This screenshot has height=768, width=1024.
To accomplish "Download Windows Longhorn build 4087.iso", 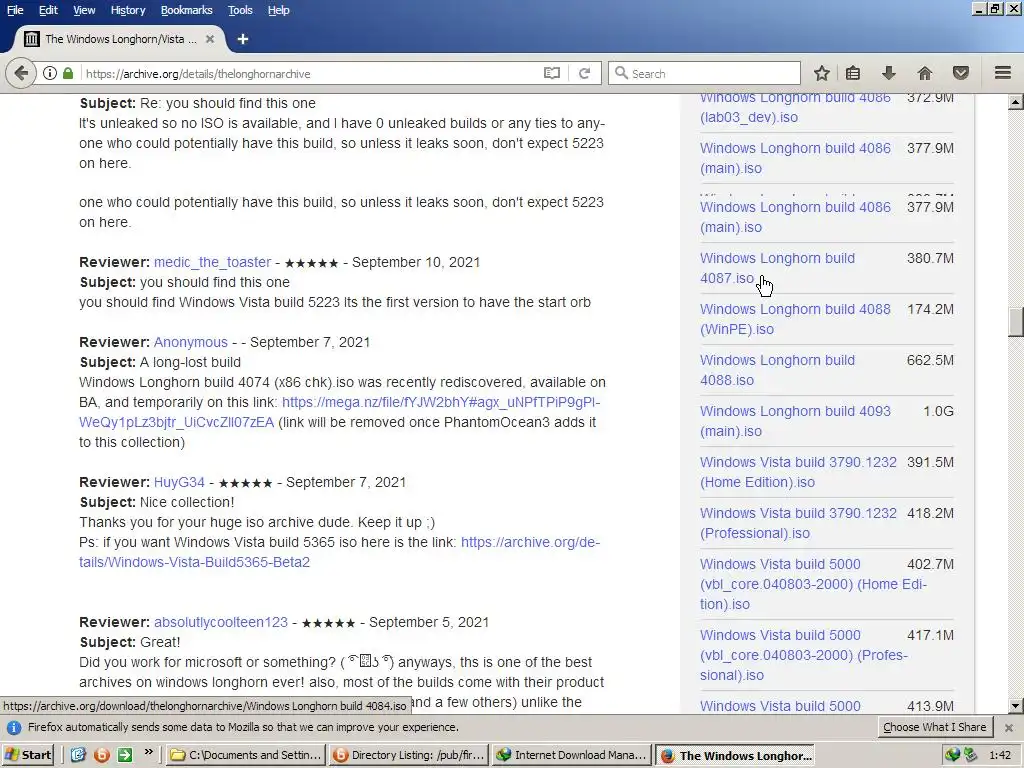I will [777, 268].
